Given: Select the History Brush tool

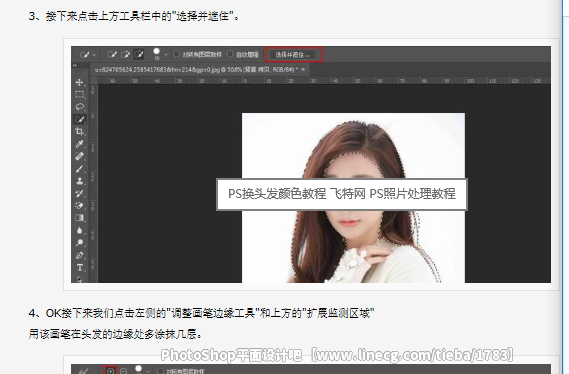Looking at the screenshot, I should tap(79, 193).
